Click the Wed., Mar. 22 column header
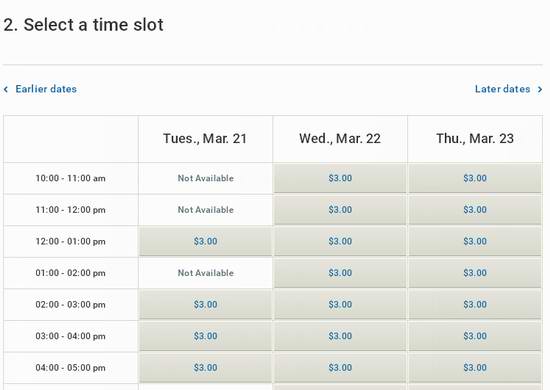 (x=340, y=139)
